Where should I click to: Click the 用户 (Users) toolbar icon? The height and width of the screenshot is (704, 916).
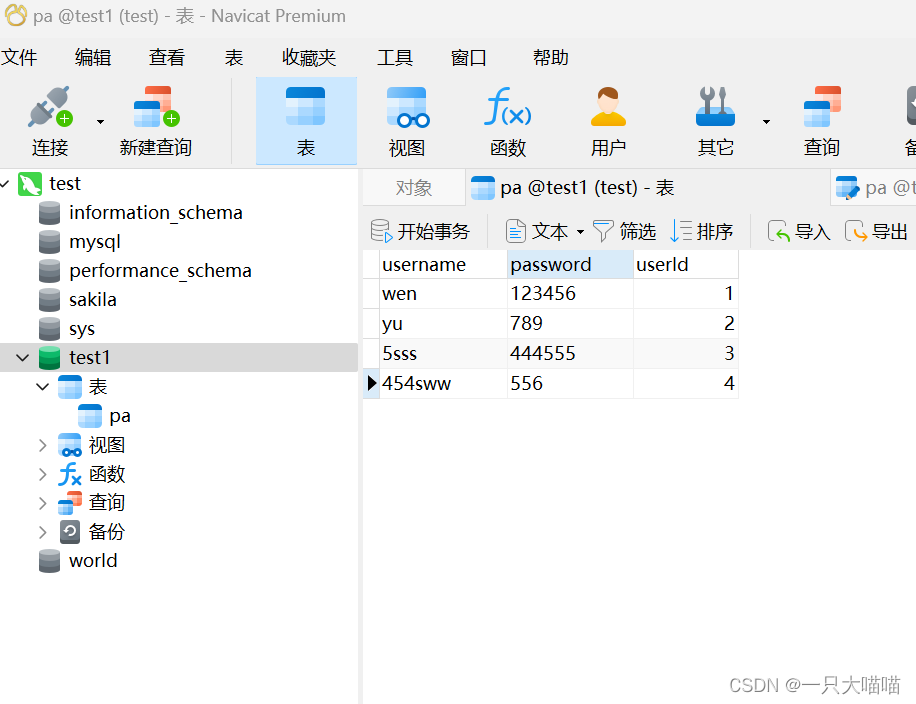[608, 119]
